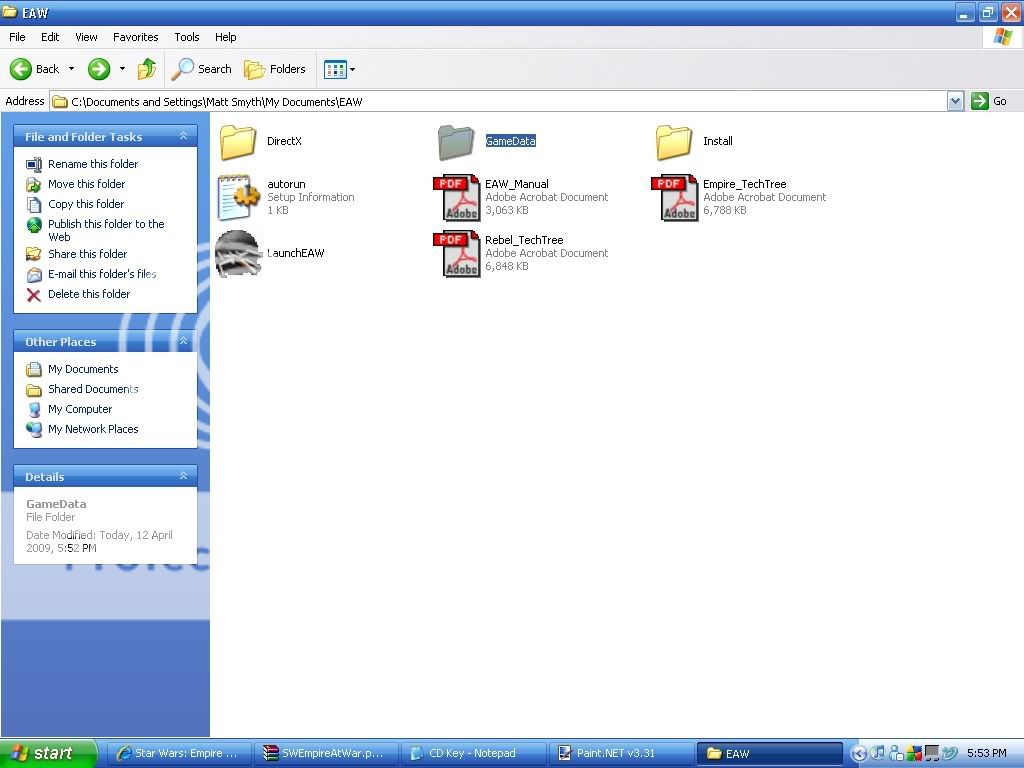
Task: Click the GameData folder name label
Action: tap(511, 141)
